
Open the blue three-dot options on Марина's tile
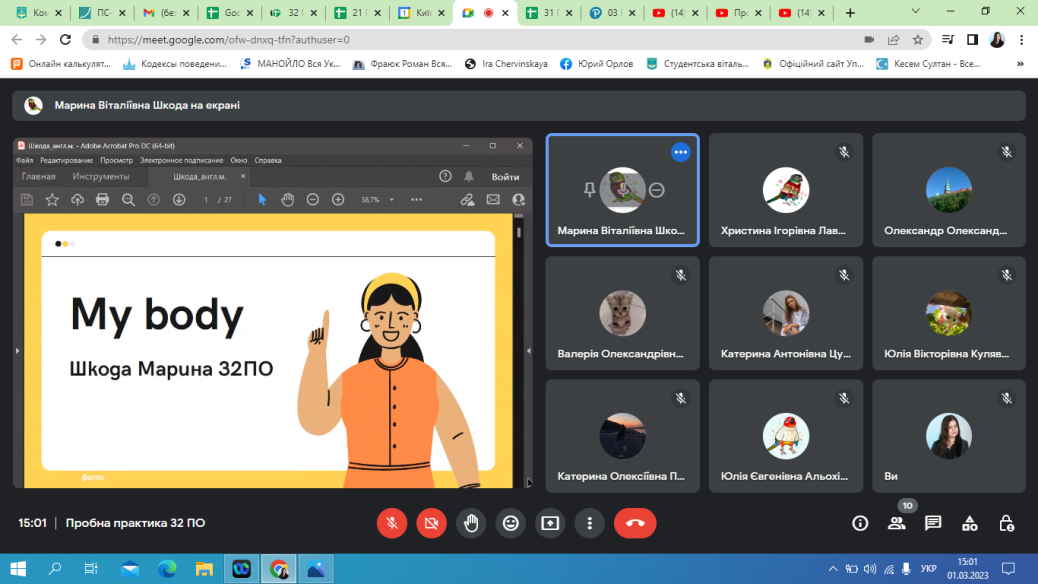click(x=681, y=152)
